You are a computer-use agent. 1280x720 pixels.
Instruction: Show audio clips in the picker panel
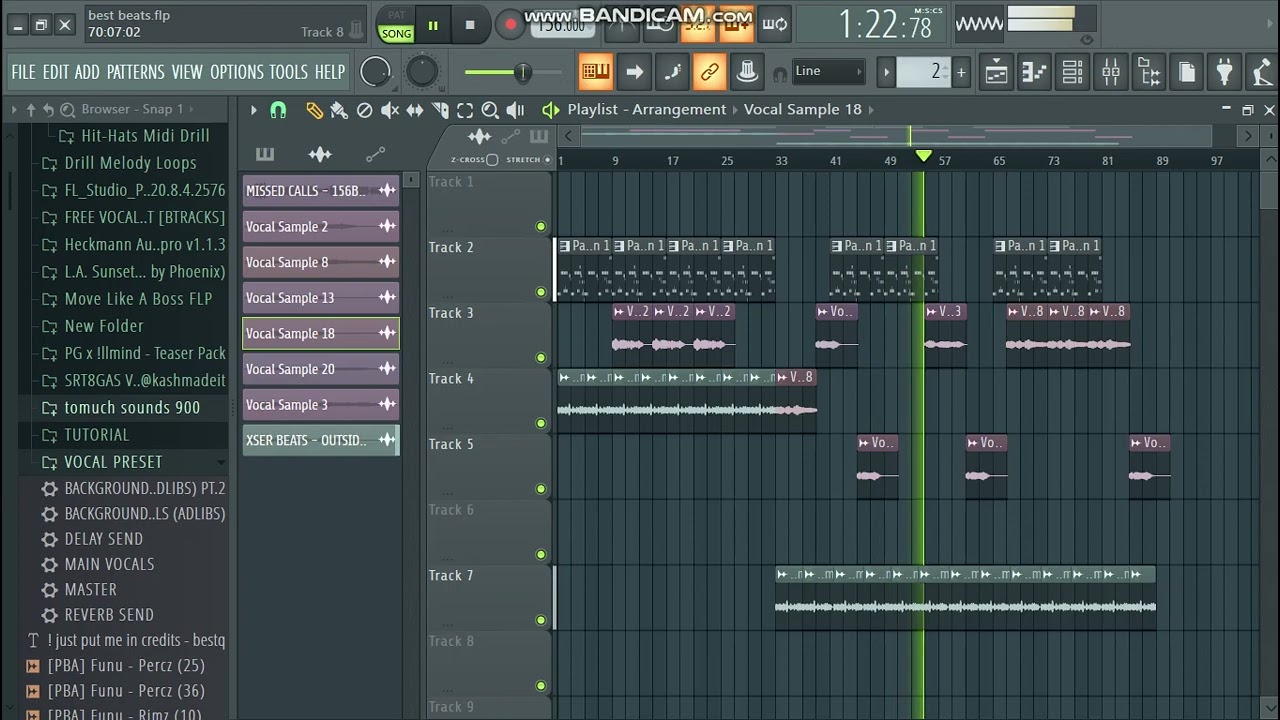[320, 154]
